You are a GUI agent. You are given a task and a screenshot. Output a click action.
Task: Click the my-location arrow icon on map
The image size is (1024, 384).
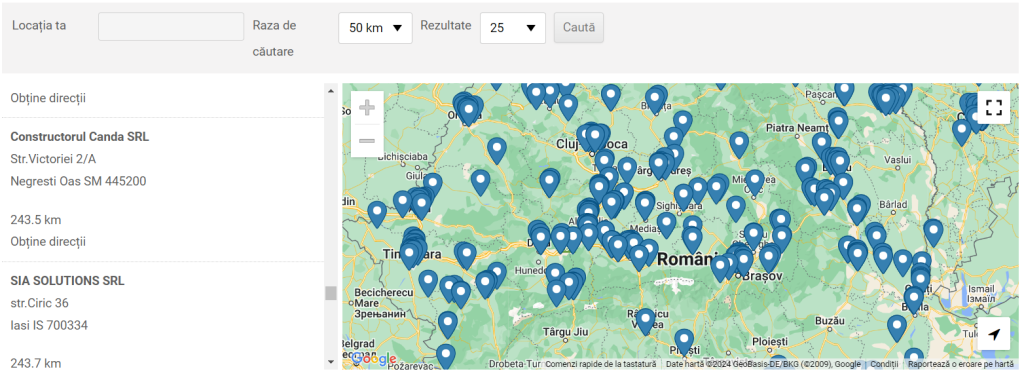994,334
